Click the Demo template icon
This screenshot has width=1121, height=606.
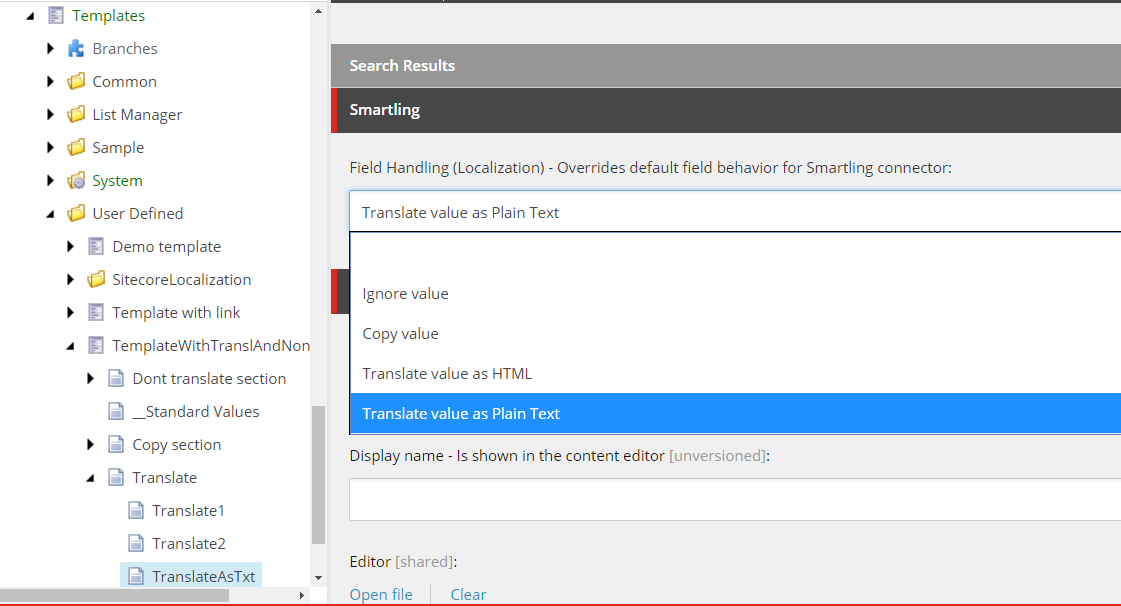96,246
